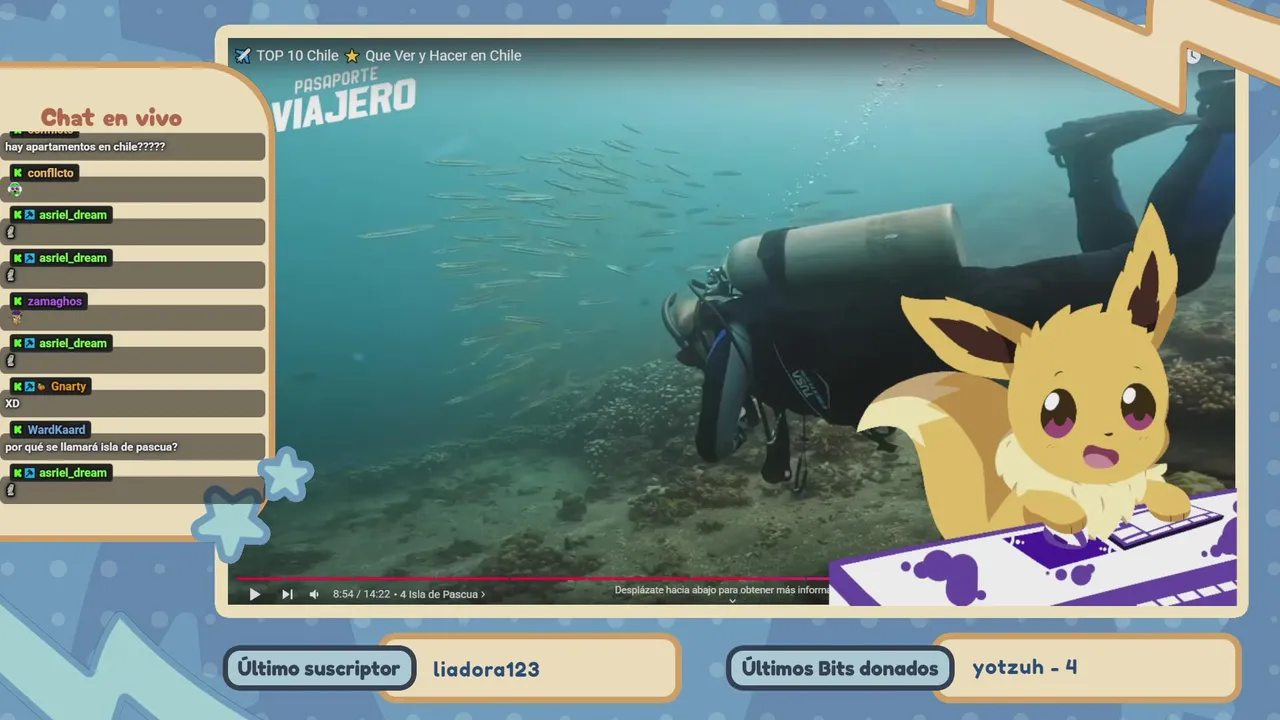Seek using the red video progress bar
The image size is (1280, 720).
533,578
